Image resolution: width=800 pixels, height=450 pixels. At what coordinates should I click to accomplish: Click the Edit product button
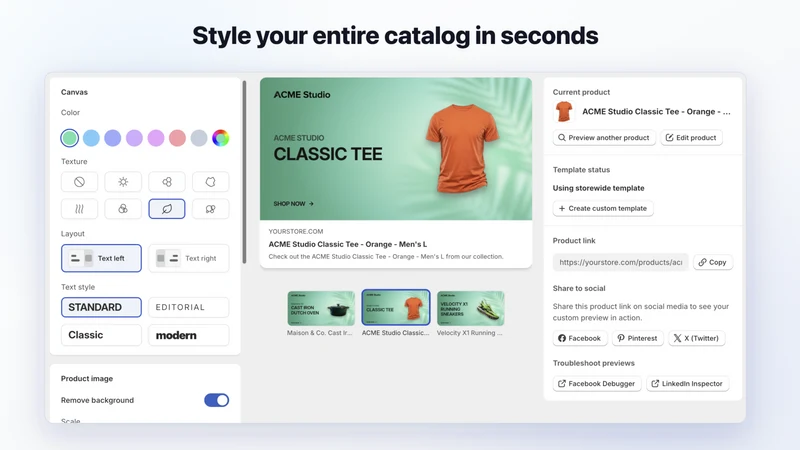pyautogui.click(x=691, y=138)
